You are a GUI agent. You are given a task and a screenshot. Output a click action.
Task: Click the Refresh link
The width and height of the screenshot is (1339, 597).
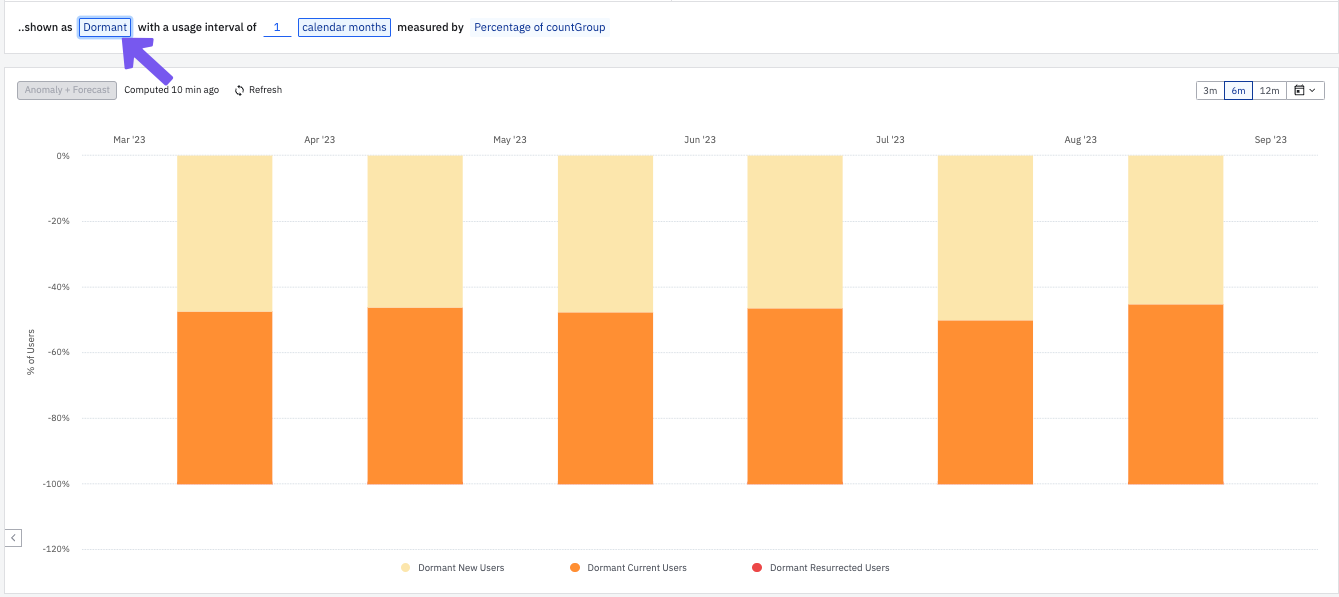coord(265,89)
